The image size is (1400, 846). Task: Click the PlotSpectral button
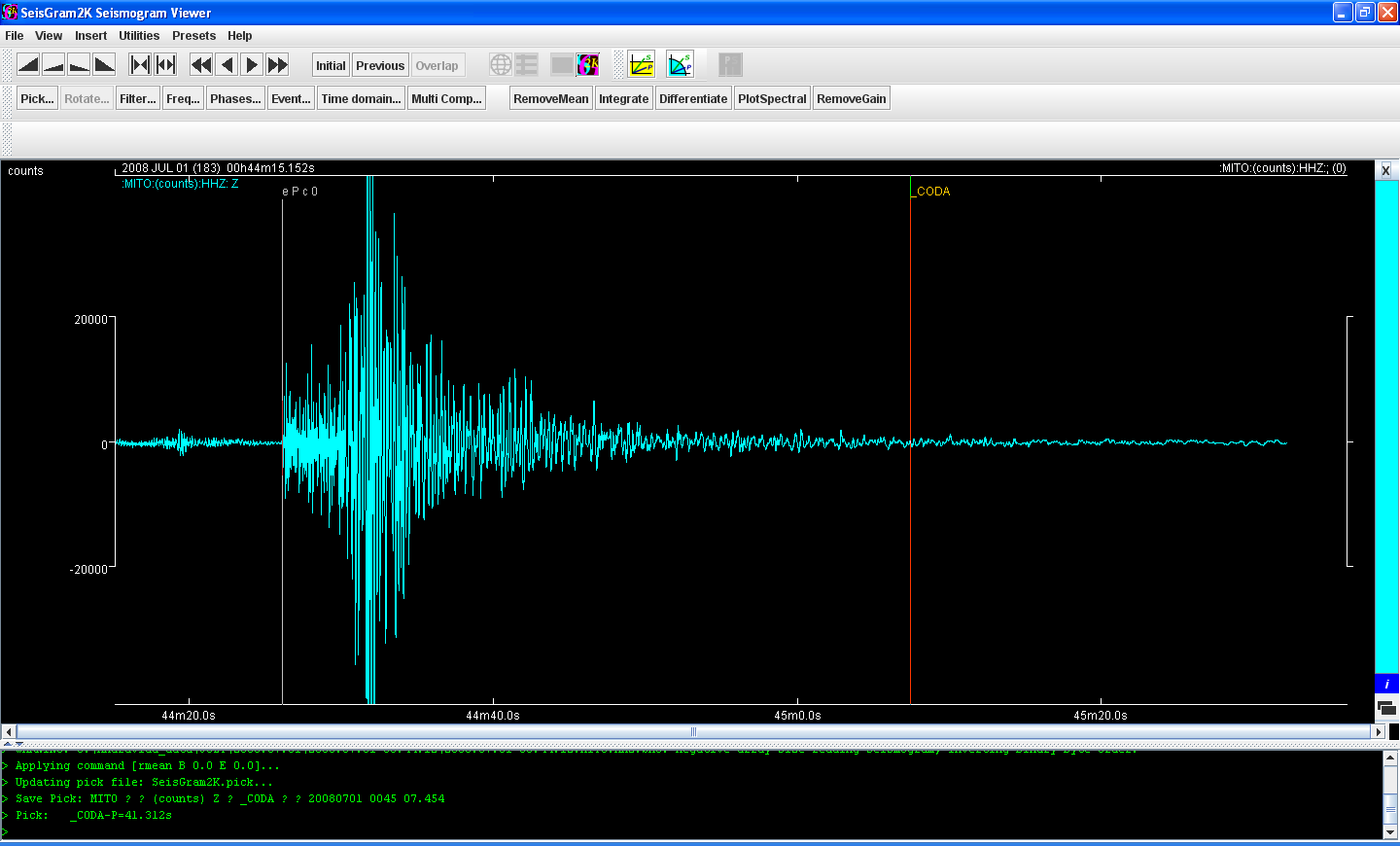[x=772, y=98]
